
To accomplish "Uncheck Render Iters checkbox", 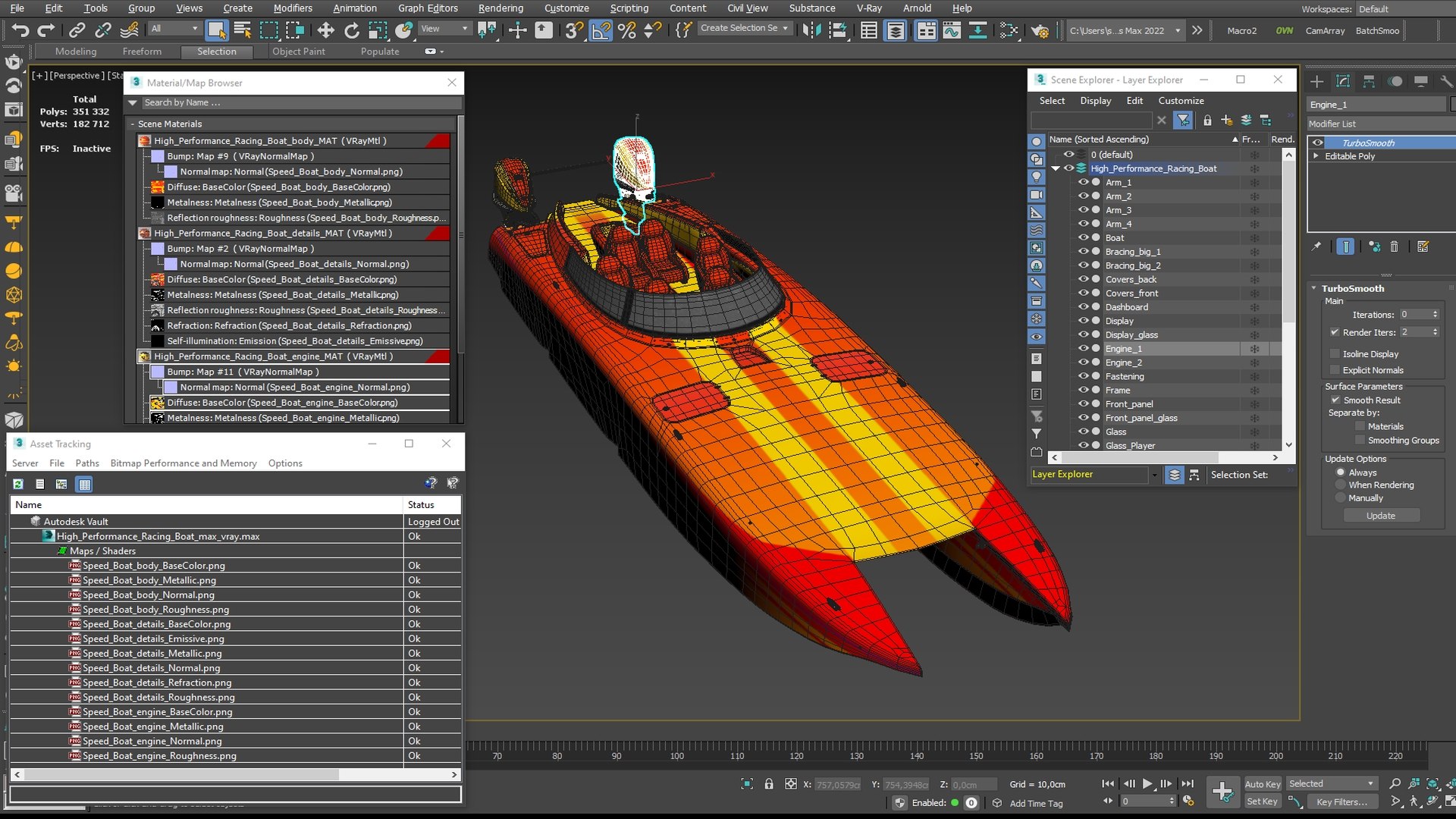I will pyautogui.click(x=1335, y=332).
